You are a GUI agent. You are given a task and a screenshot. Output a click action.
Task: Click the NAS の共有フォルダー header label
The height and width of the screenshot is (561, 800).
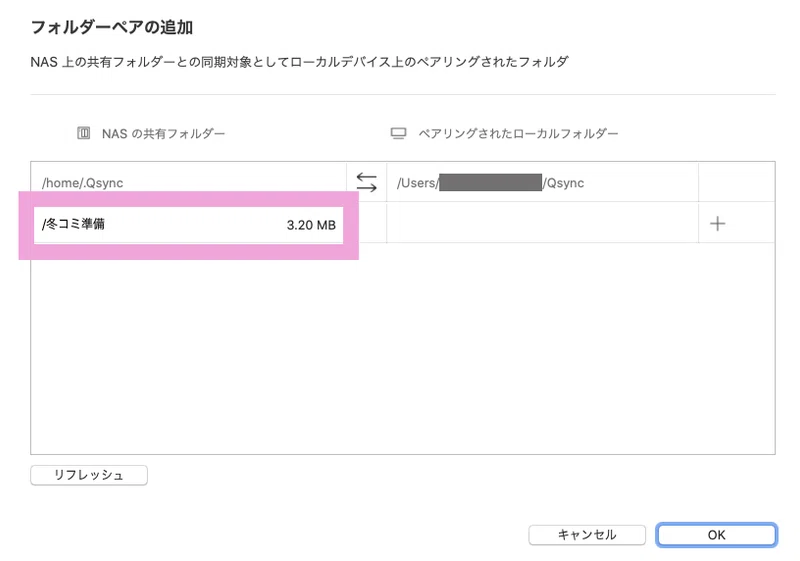(163, 134)
